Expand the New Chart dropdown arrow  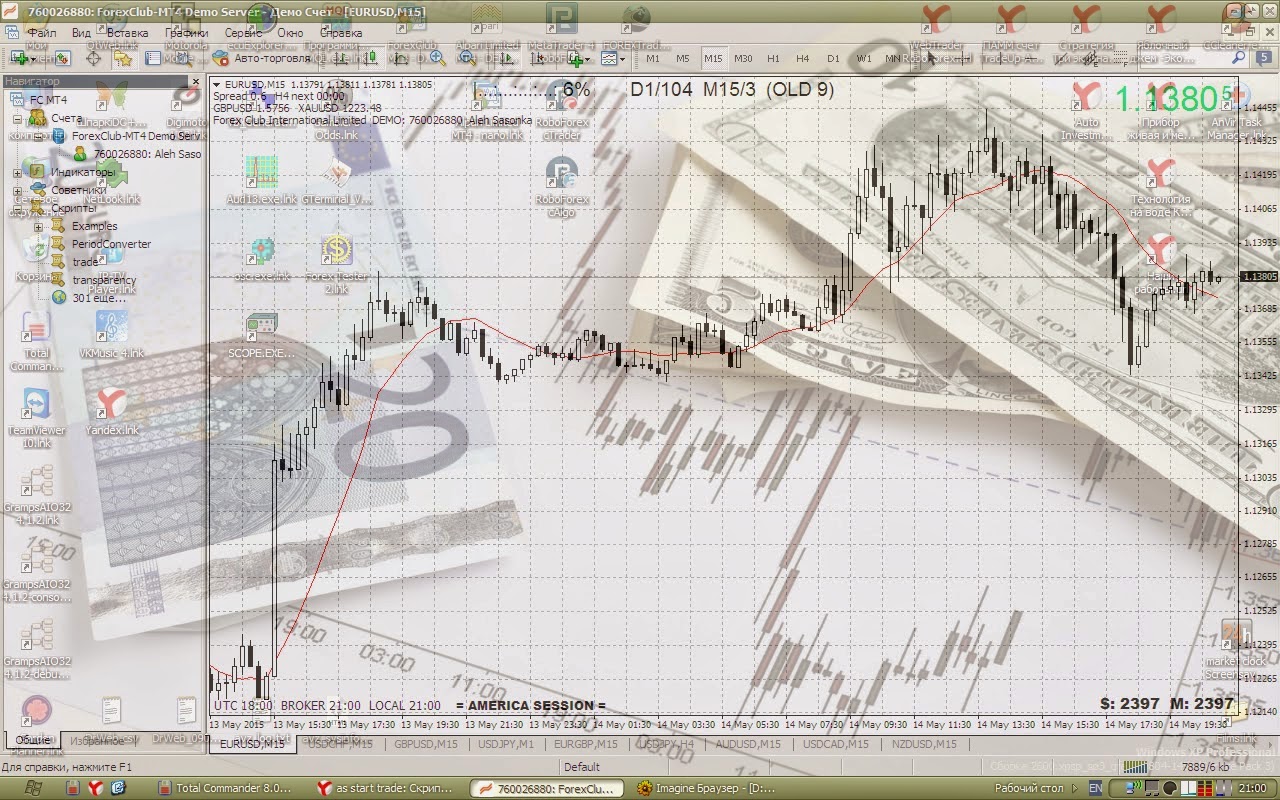click(x=33, y=59)
